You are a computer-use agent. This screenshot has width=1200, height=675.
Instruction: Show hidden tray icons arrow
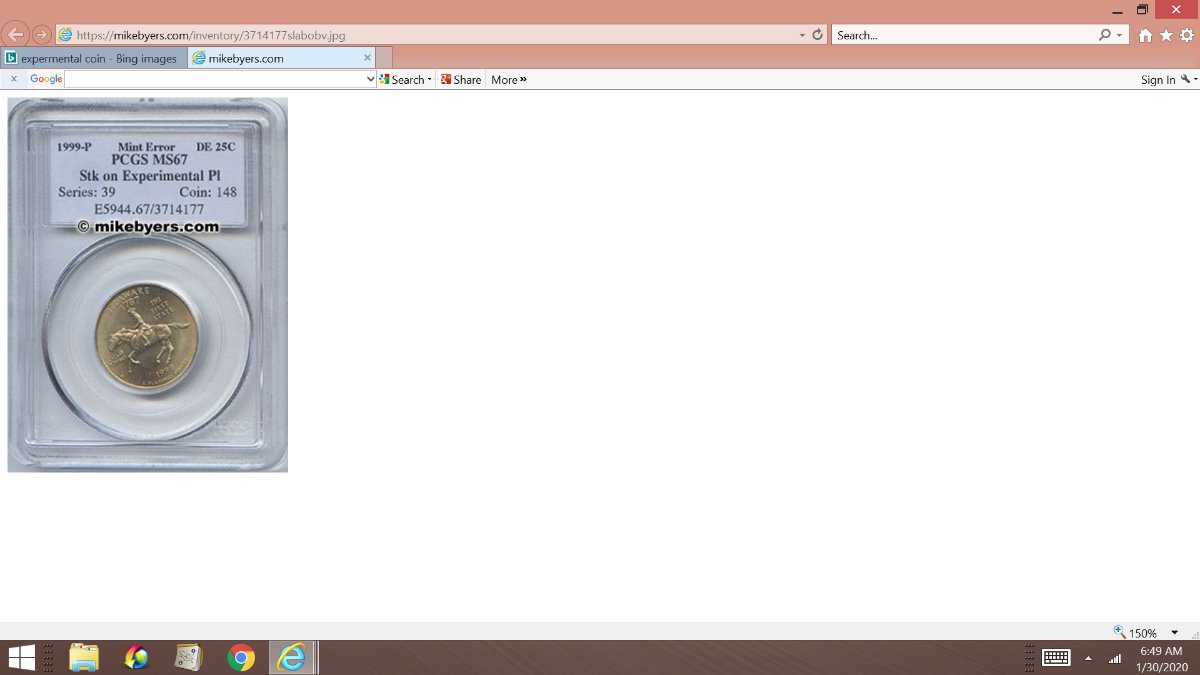tap(1088, 658)
